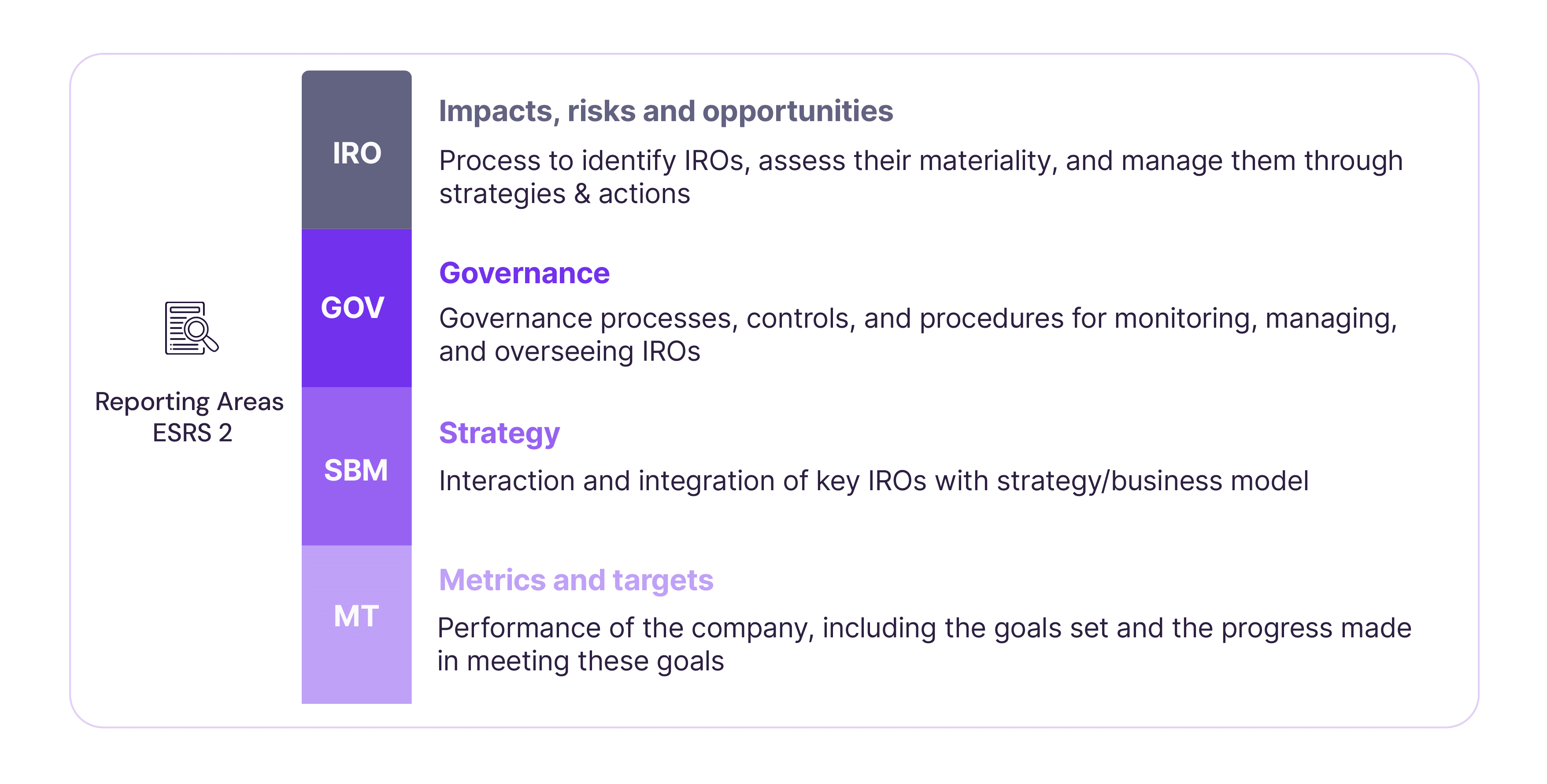Select the light purple MT block
1547x784 pixels.
point(357,624)
